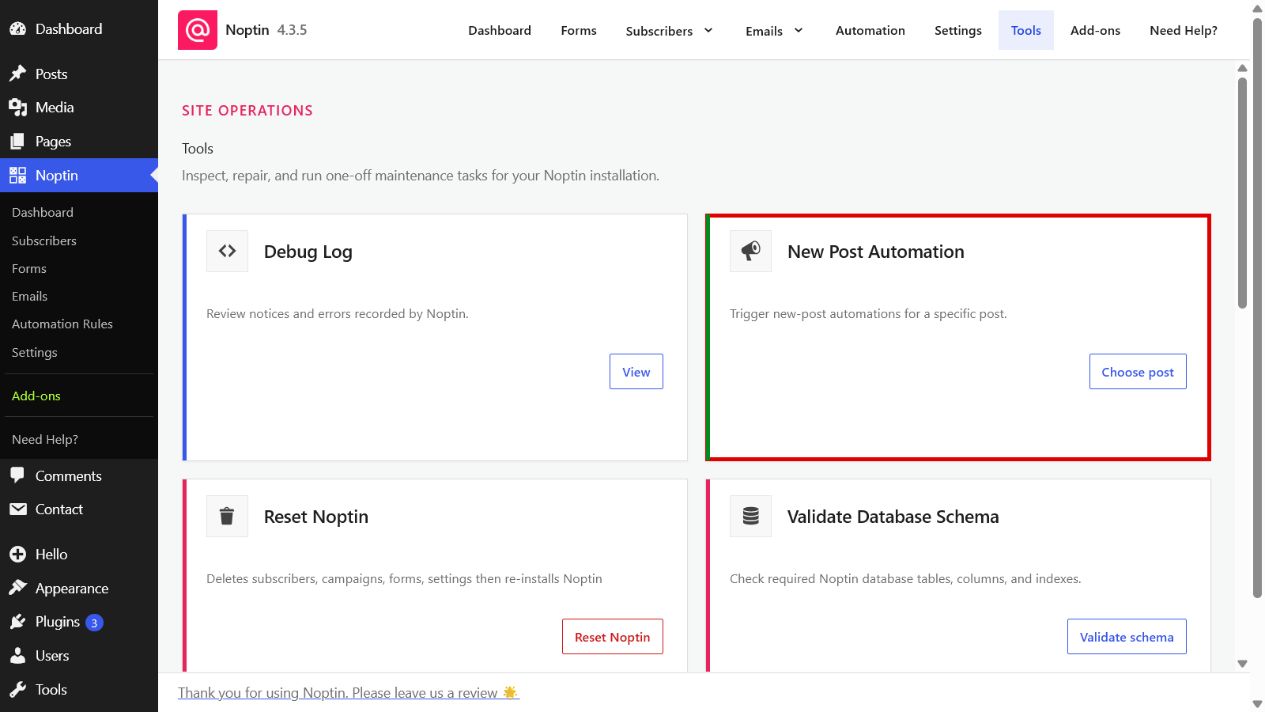The image size is (1265, 712).
Task: Click the WordPress Dashboard gauge icon
Action: point(17,29)
